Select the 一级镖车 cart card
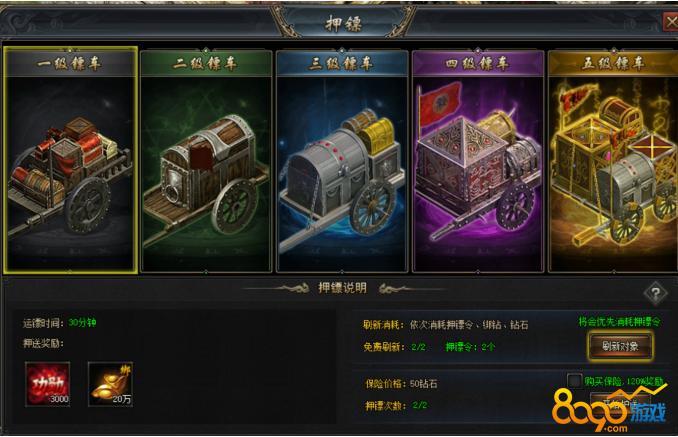Screen dimensions: 678x437 [x=70, y=160]
